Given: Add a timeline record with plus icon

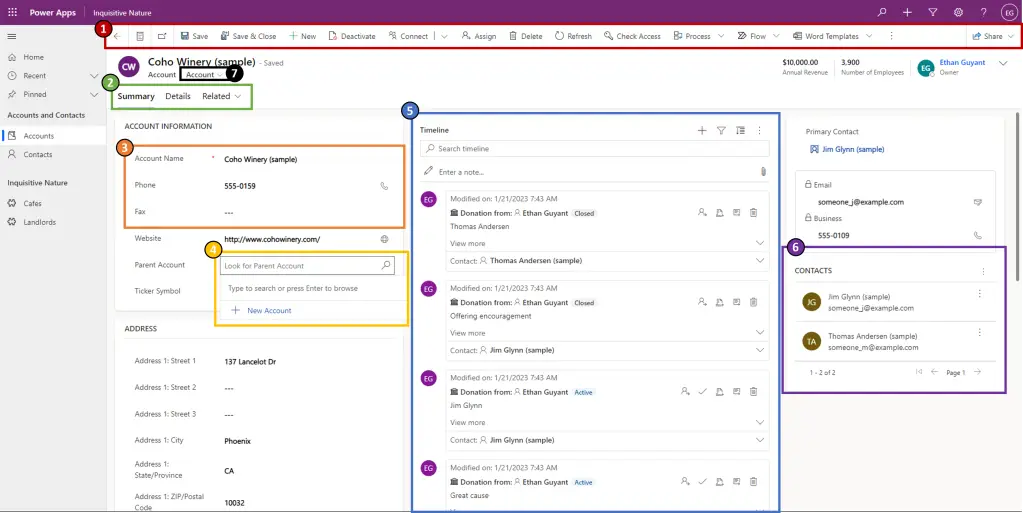Looking at the screenshot, I should tap(702, 131).
